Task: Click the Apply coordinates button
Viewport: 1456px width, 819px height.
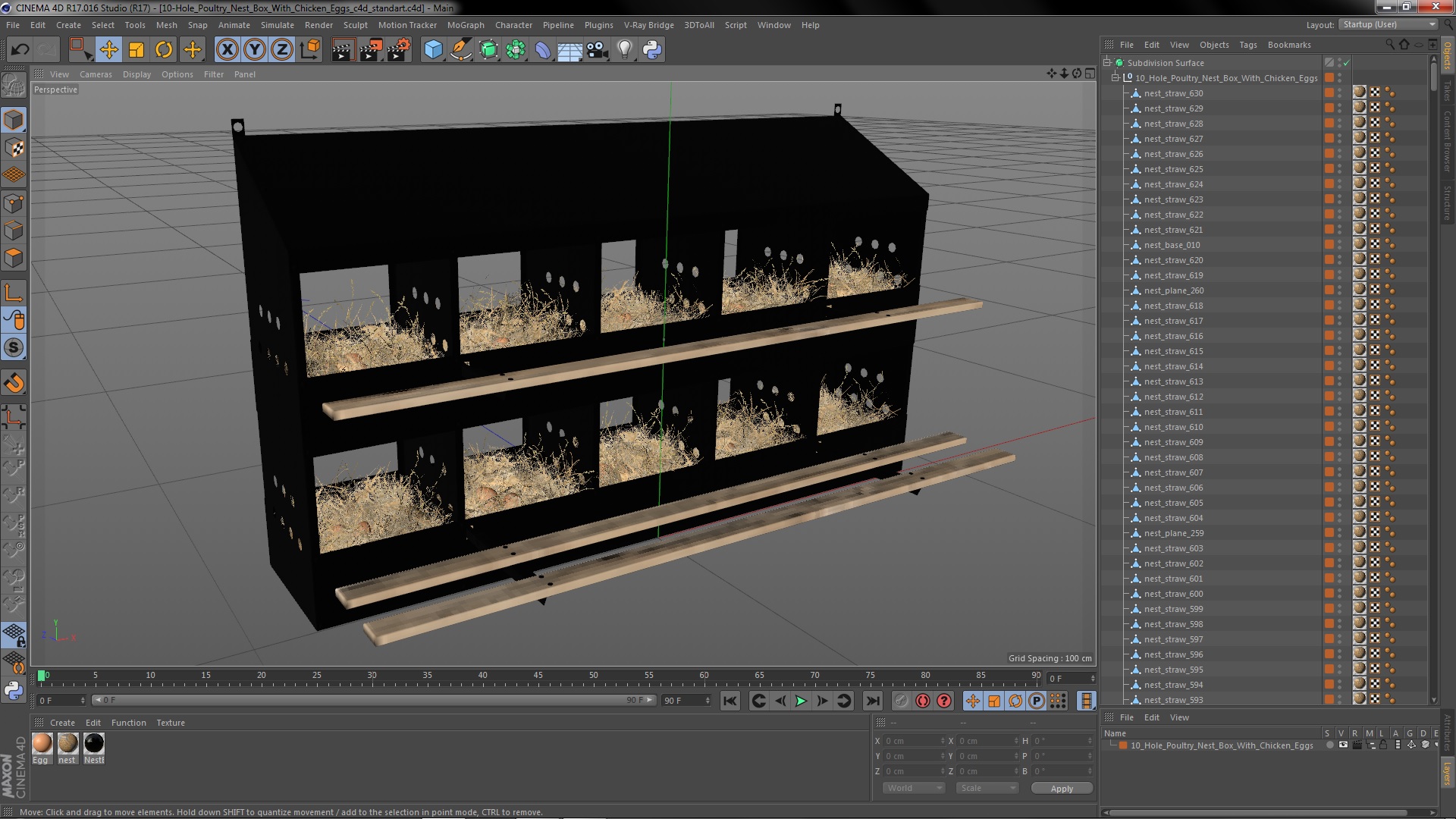Action: (1062, 789)
